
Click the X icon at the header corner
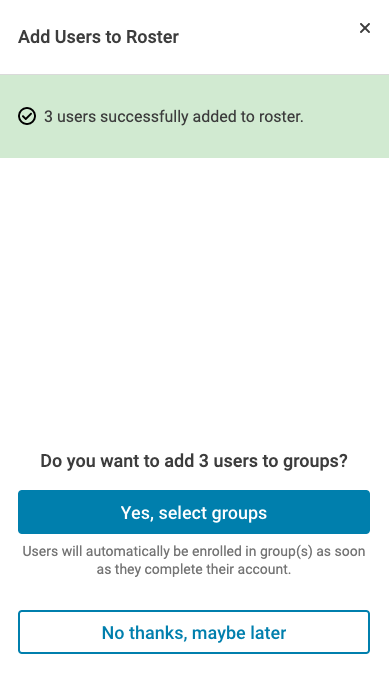[364, 28]
